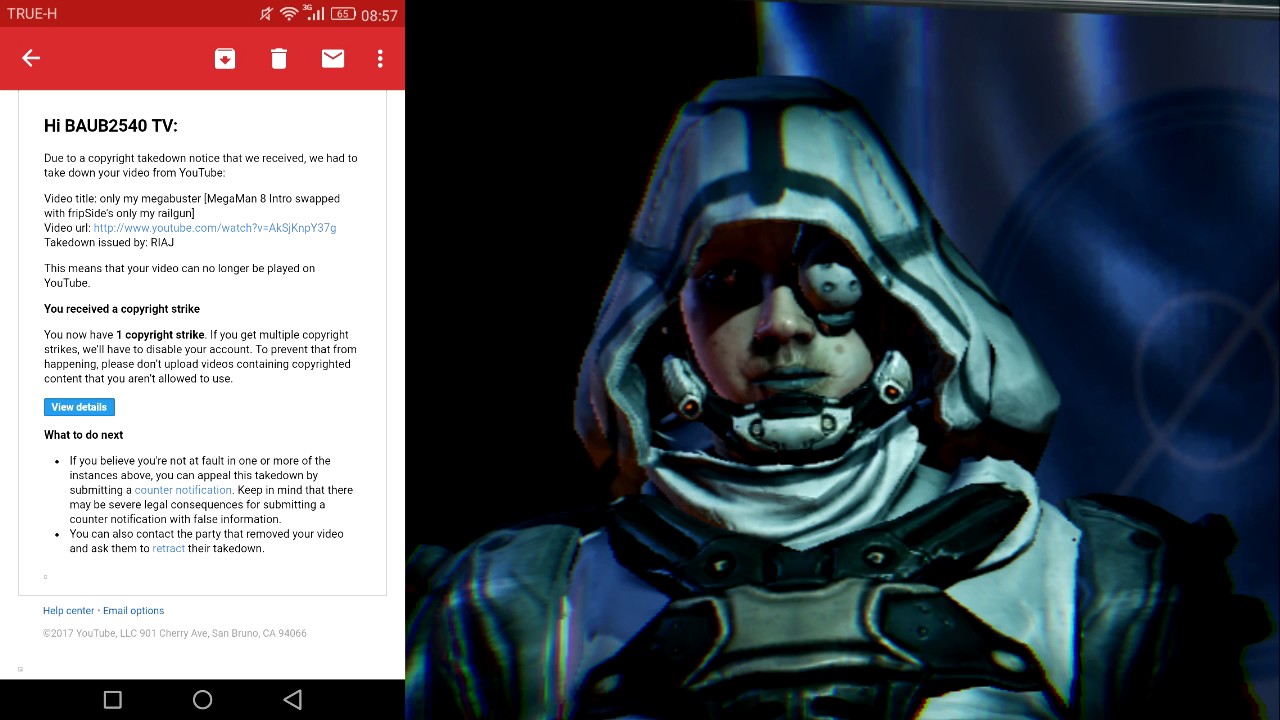Open the YouTube video URL link
The image size is (1280, 720).
pos(215,228)
